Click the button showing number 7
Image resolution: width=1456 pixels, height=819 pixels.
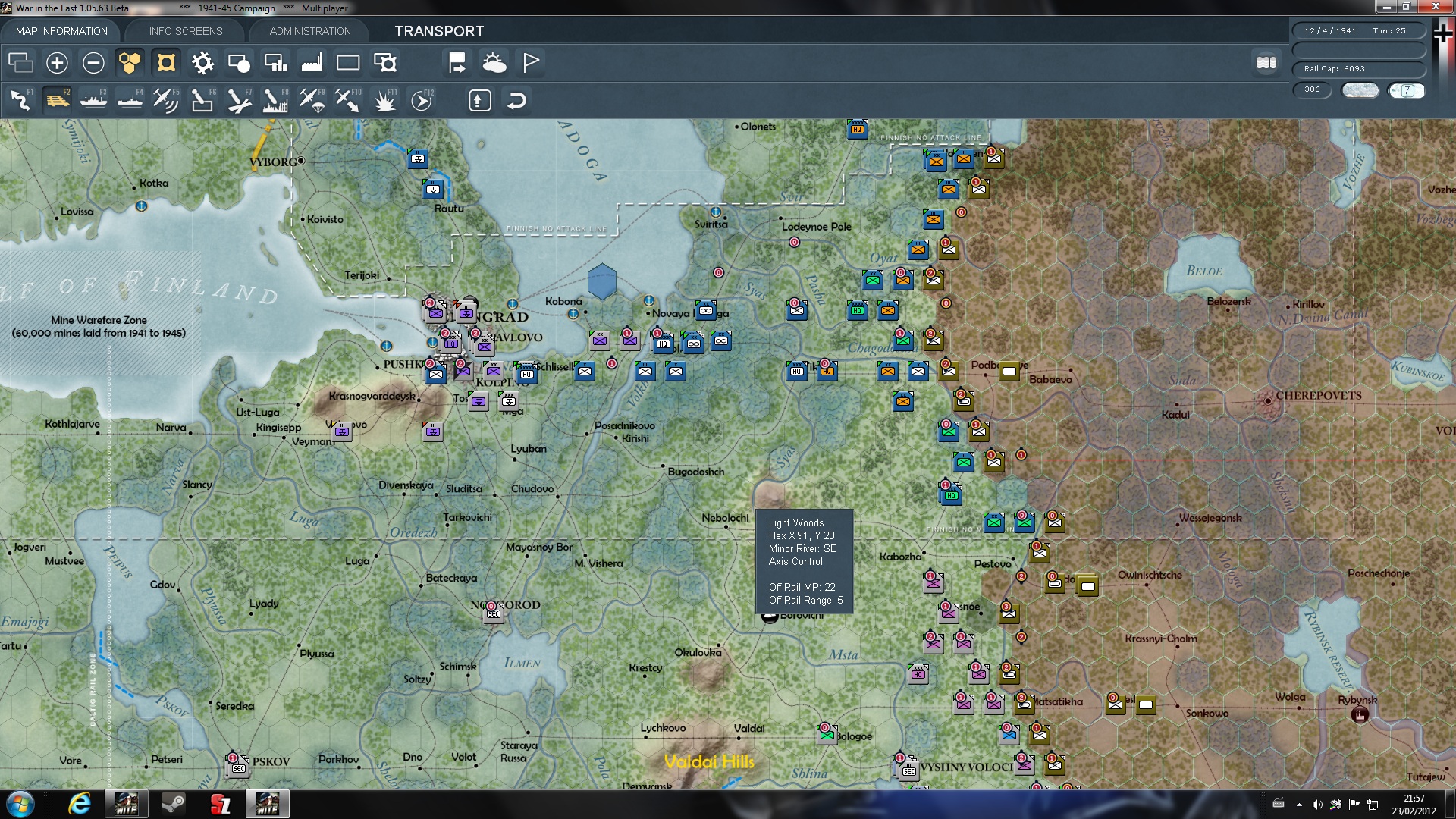point(1407,90)
